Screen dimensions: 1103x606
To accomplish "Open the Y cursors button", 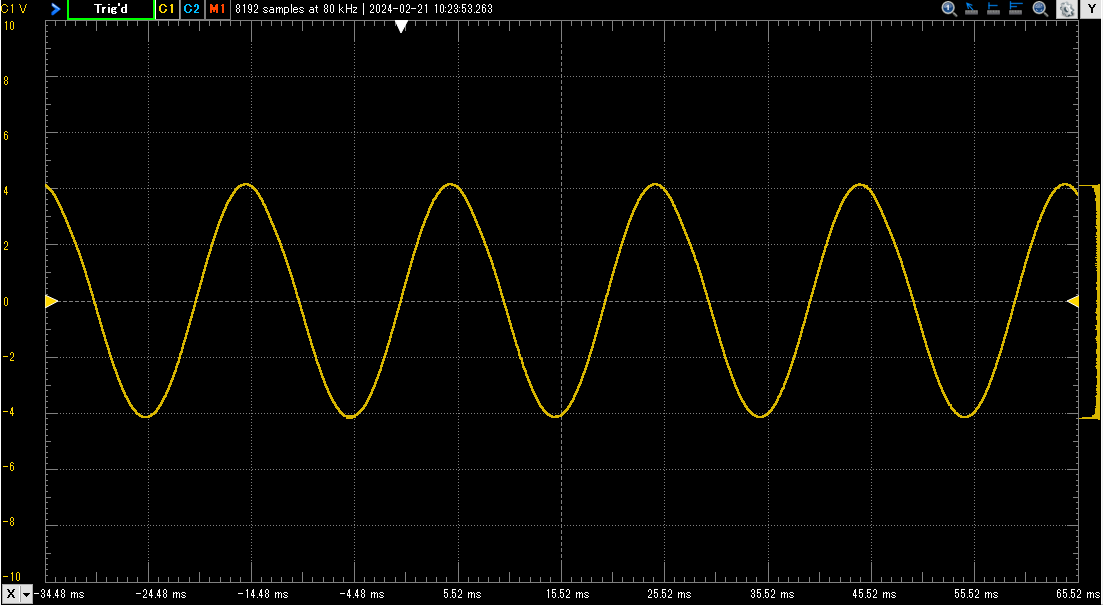I will [1091, 9].
